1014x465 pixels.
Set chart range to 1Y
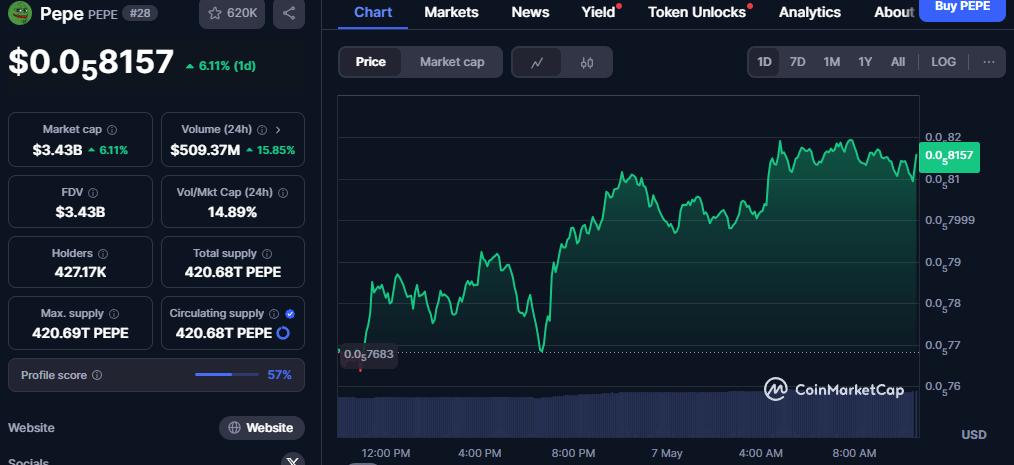[865, 62]
